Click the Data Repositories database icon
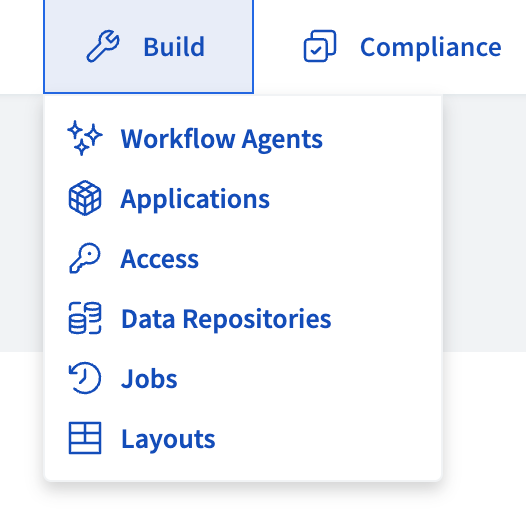 85,318
